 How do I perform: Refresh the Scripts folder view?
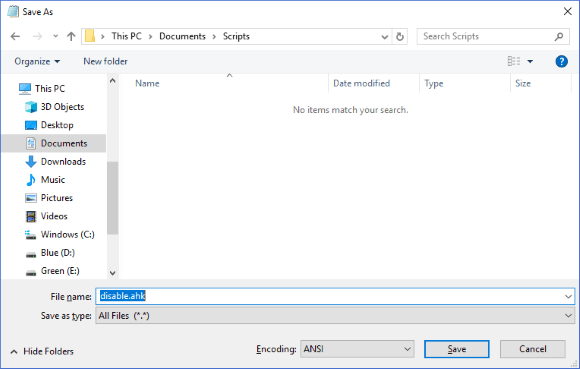point(400,37)
